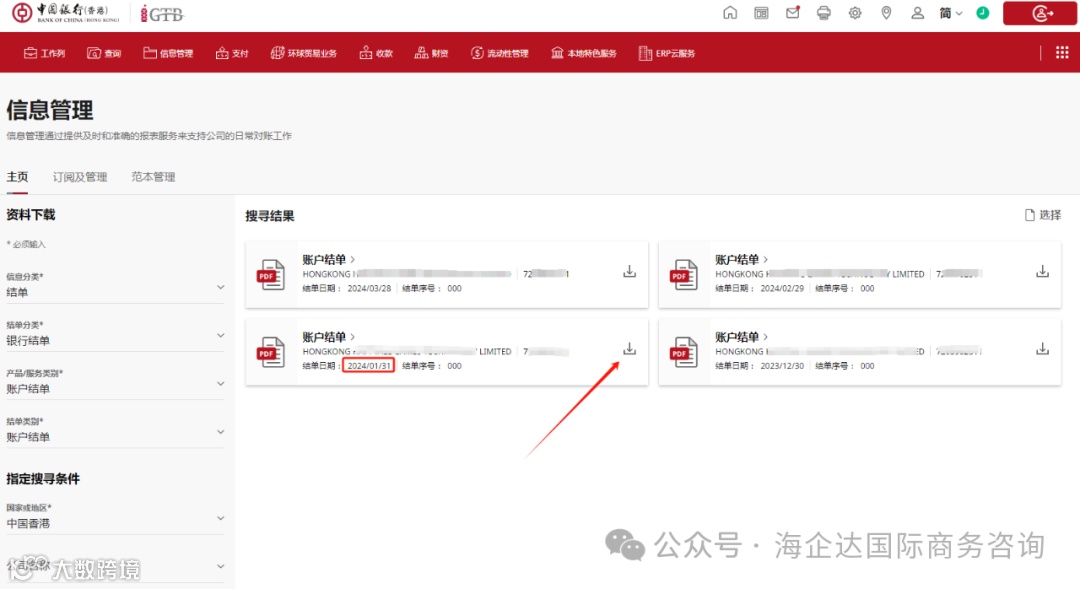Open the language dropdown 简
Image resolution: width=1080 pixels, height=589 pixels.
pos(951,13)
